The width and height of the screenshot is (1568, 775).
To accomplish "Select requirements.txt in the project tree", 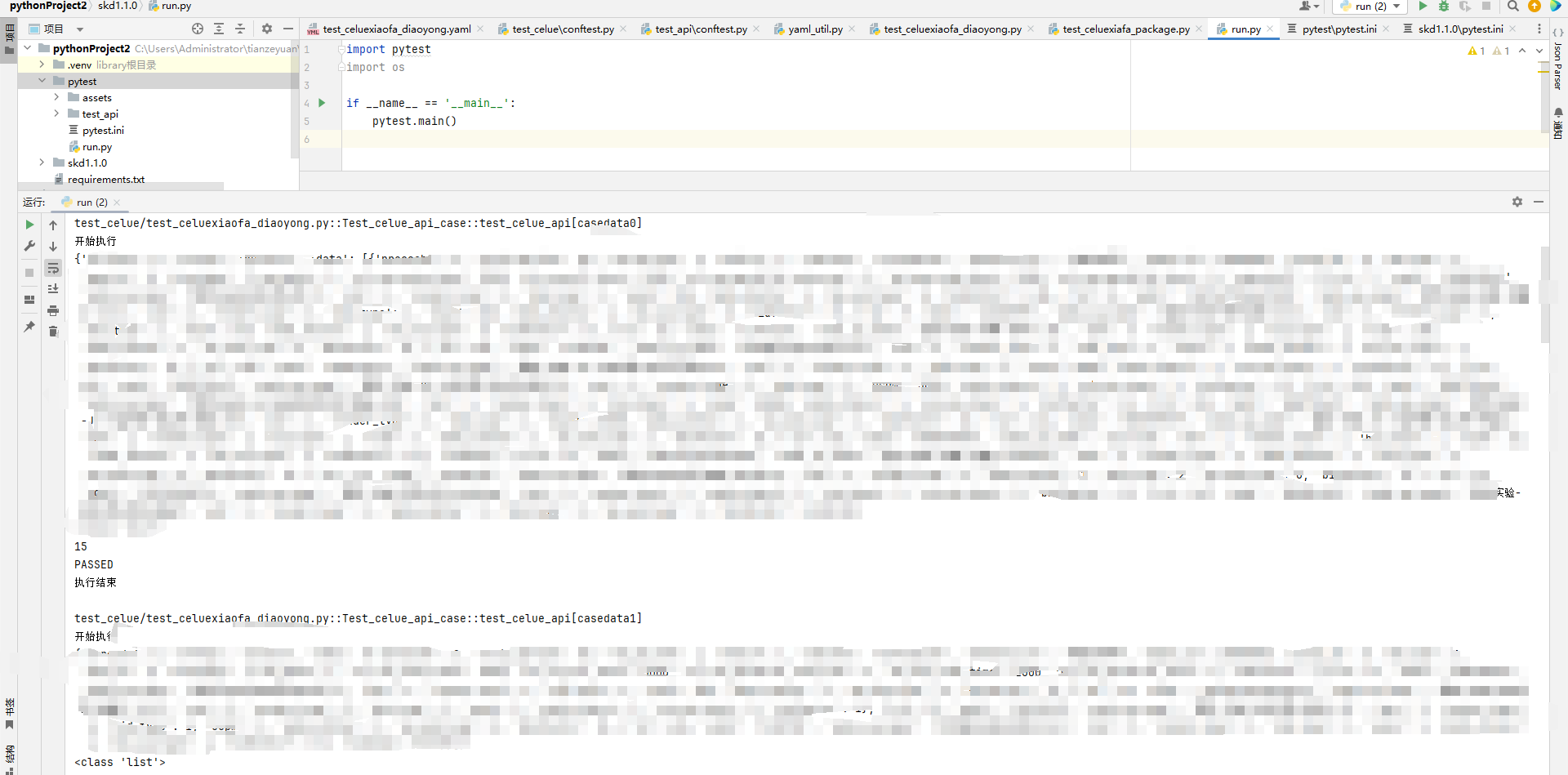I will (x=106, y=180).
